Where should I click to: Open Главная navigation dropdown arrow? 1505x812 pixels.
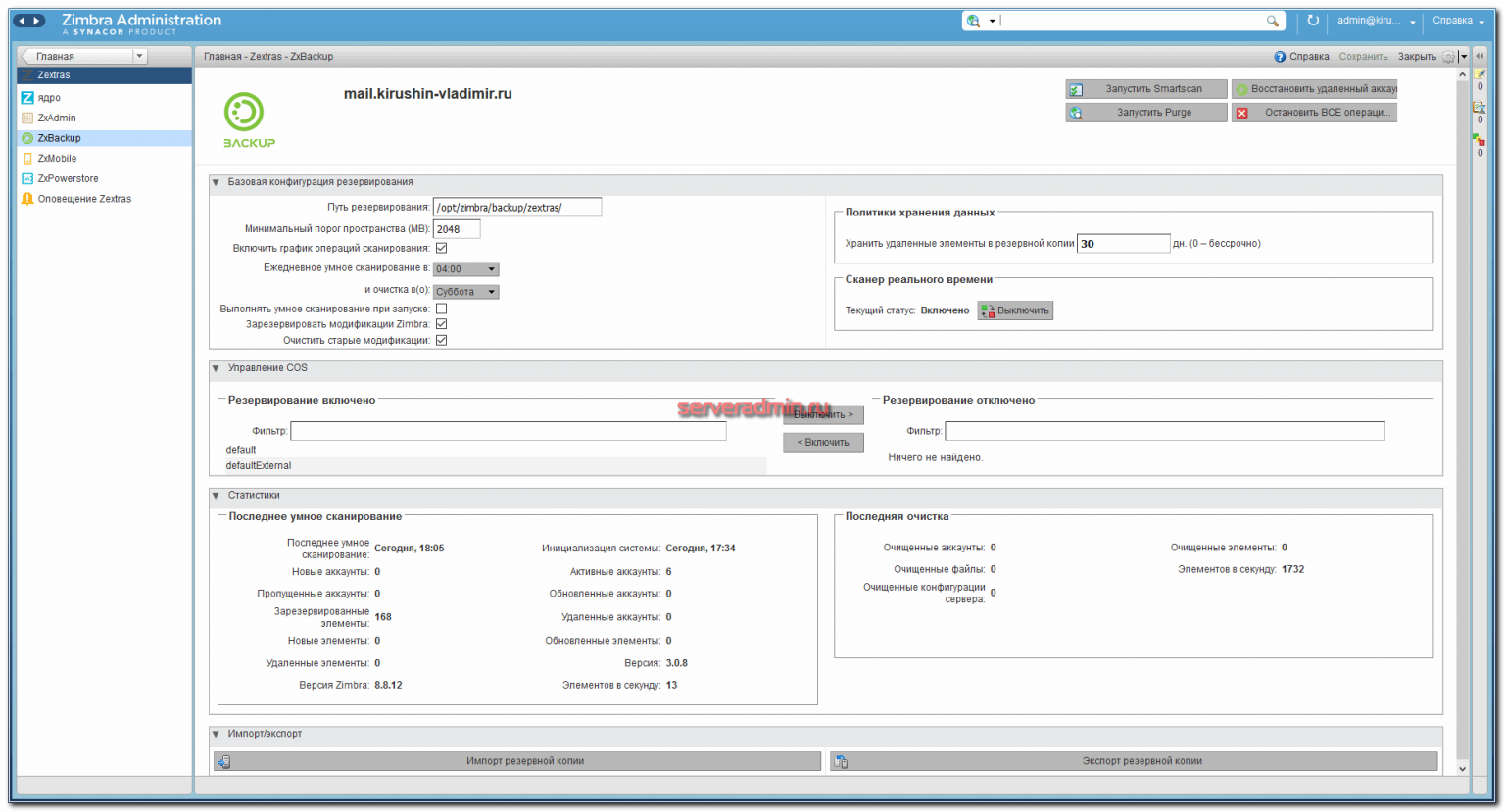[x=139, y=57]
